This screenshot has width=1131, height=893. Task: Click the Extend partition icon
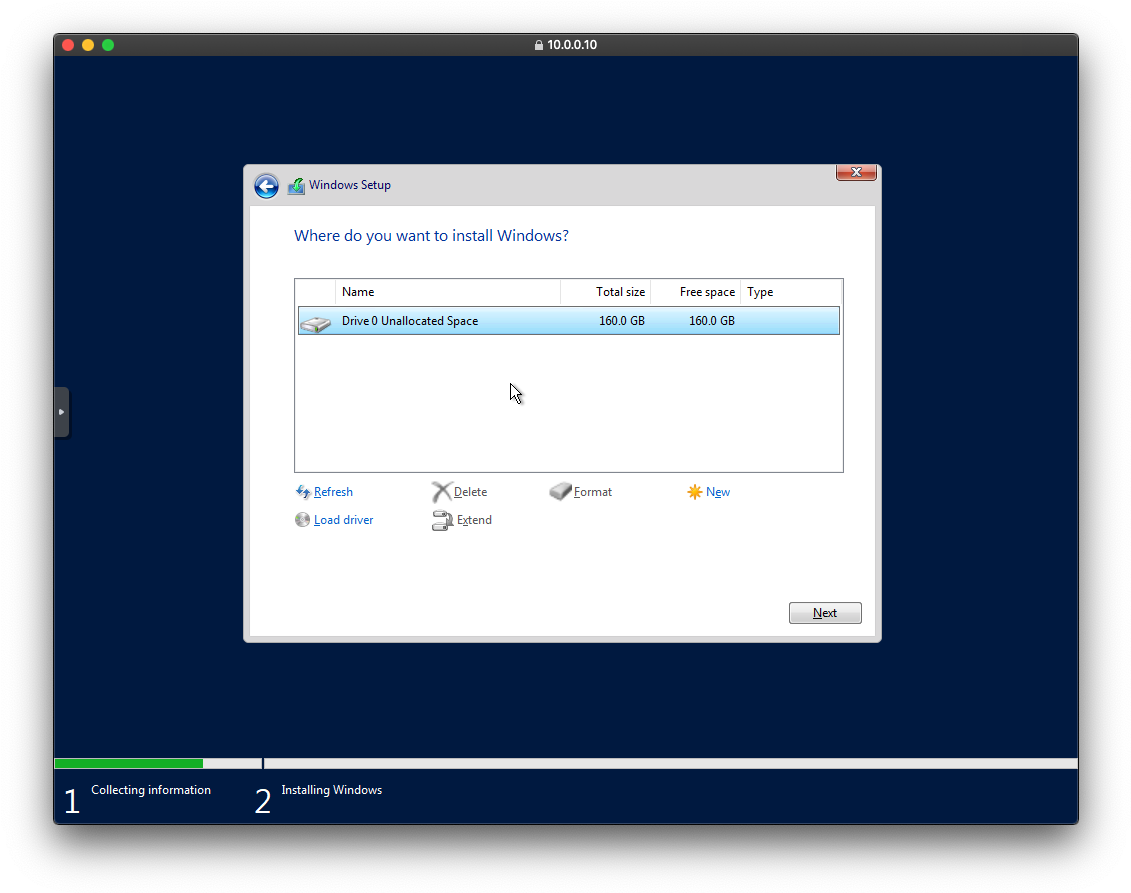click(442, 520)
